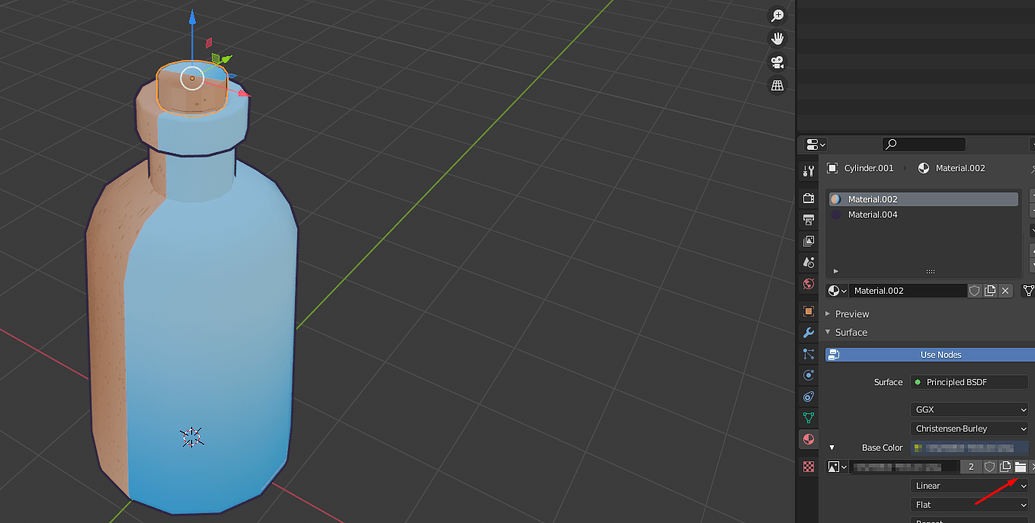Open the browse material dropdown

click(x=836, y=291)
